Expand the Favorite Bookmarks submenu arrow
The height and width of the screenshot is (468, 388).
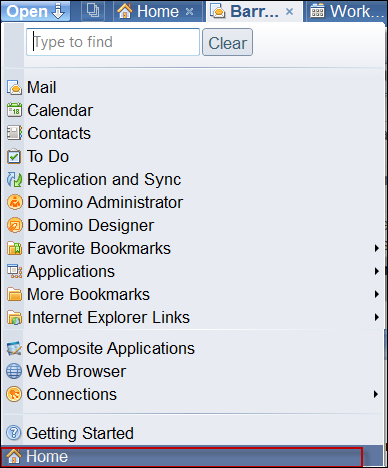click(377, 248)
